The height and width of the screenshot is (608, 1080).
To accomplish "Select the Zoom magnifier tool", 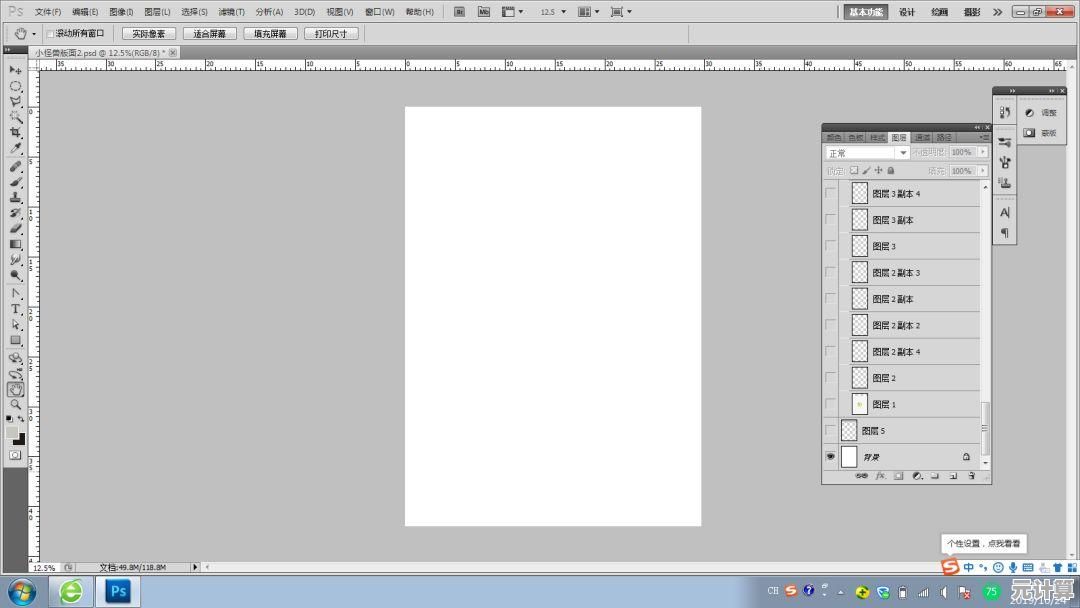I will tap(15, 404).
